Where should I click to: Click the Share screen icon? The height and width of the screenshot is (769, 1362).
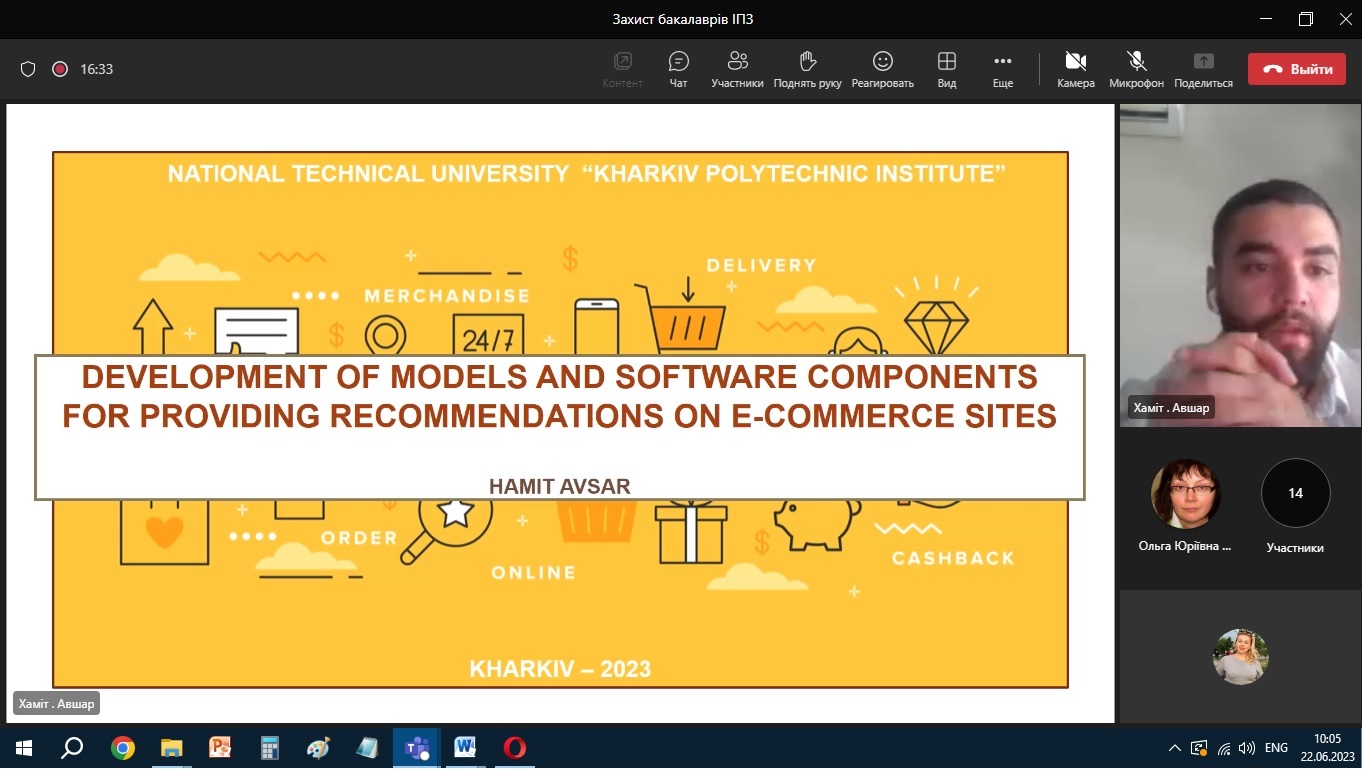[x=1203, y=69]
